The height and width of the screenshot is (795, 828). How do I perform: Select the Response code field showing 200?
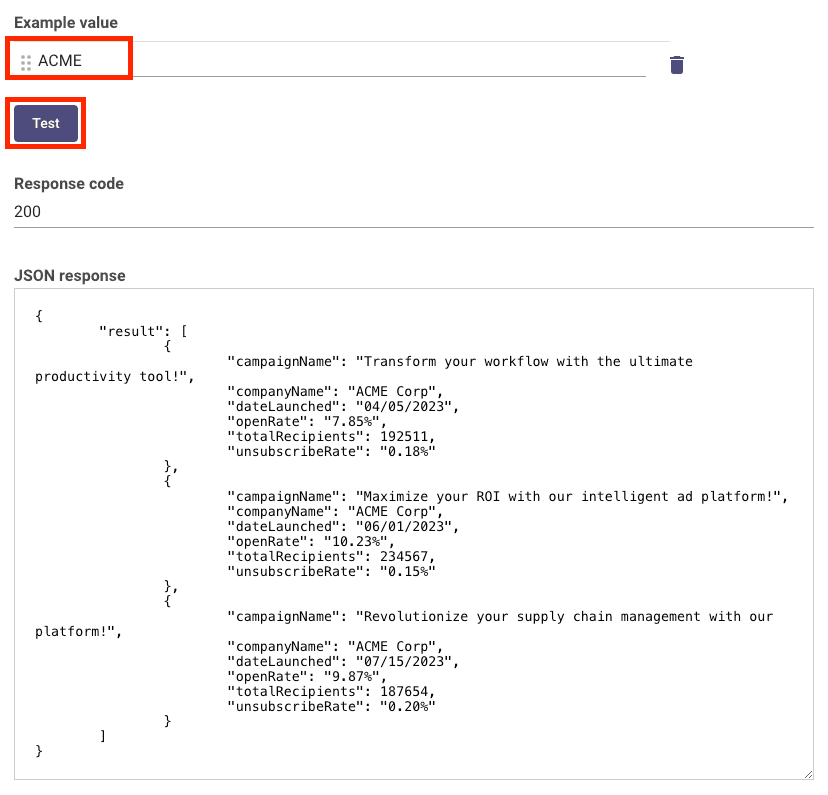point(413,212)
